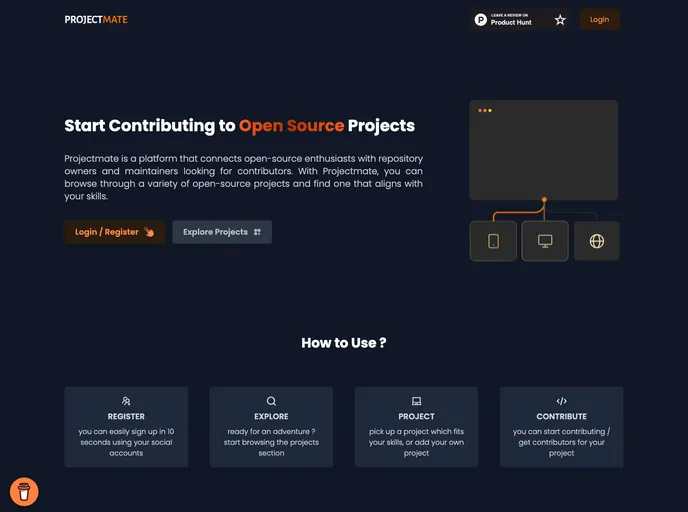Click the Login / Register button

point(115,232)
